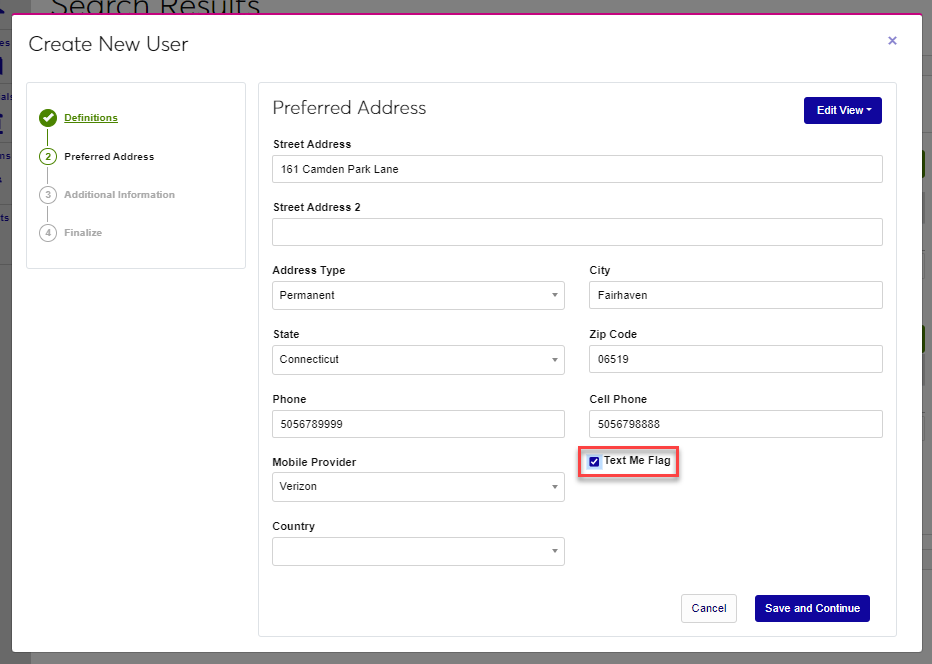Expand the empty Country dropdown
The image size is (932, 664).
tap(418, 551)
